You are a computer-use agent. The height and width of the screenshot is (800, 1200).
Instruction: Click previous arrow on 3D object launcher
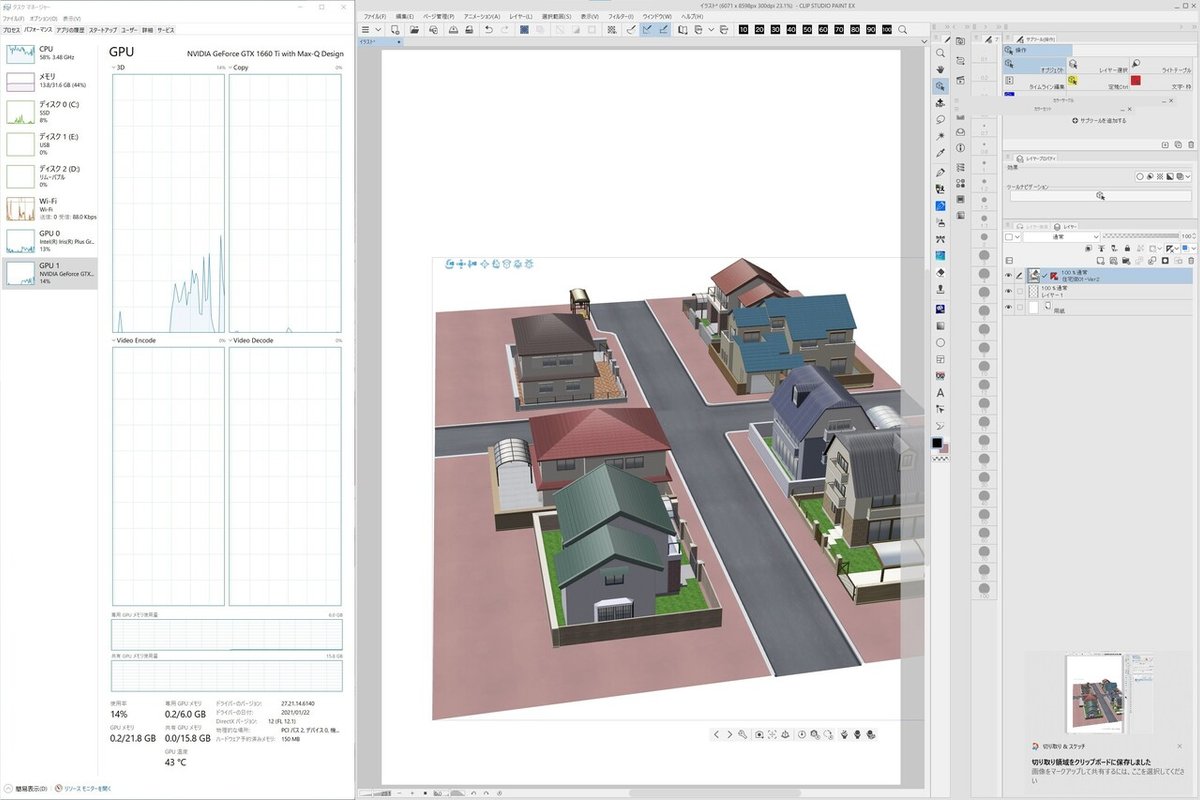(716, 734)
